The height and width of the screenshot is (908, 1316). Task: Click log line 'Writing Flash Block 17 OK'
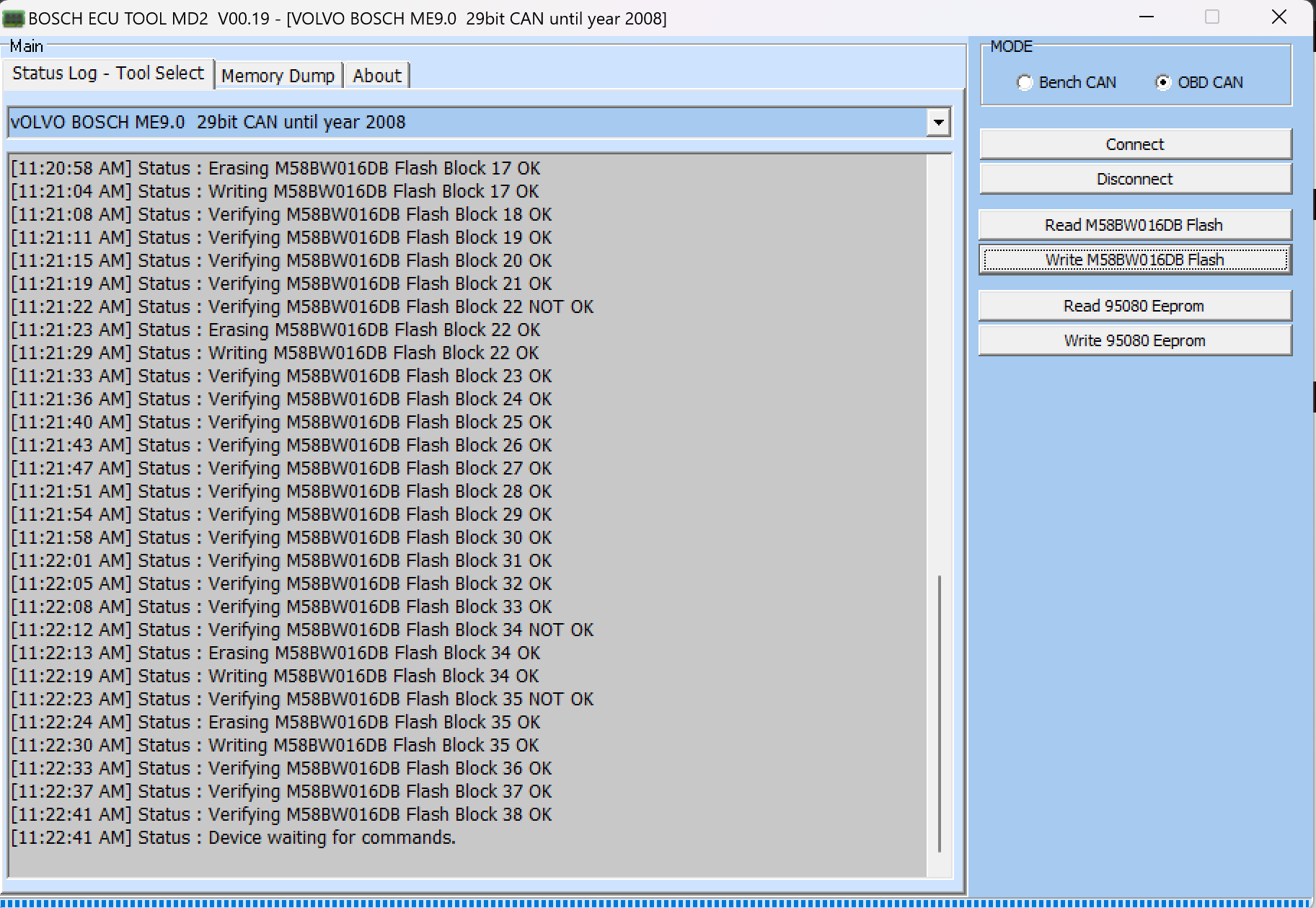pyautogui.click(x=275, y=191)
